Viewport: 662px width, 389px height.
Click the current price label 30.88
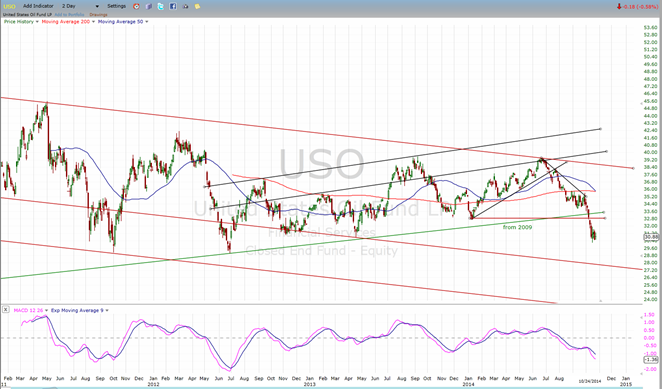tap(651, 237)
